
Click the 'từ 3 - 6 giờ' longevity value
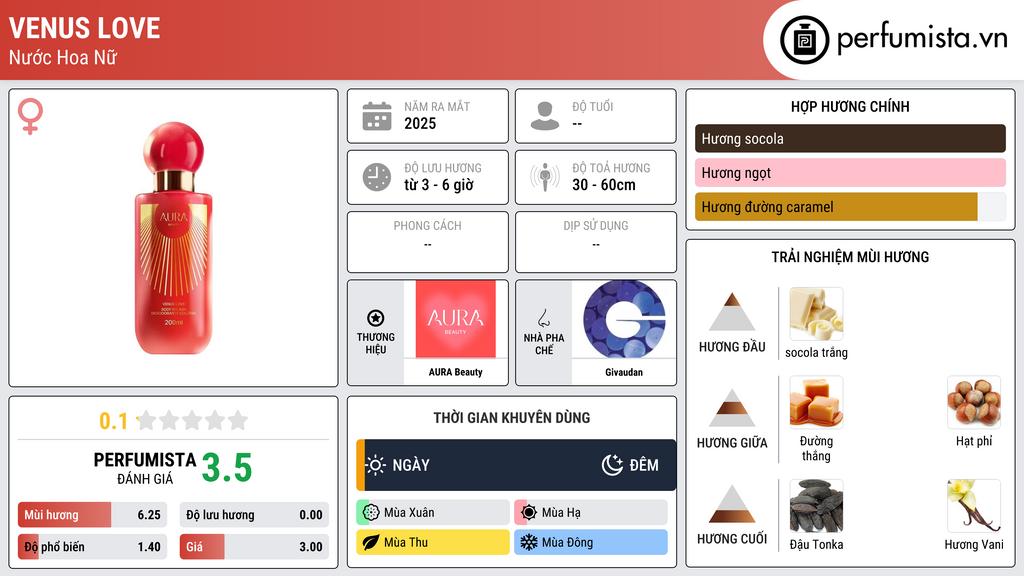tap(439, 185)
